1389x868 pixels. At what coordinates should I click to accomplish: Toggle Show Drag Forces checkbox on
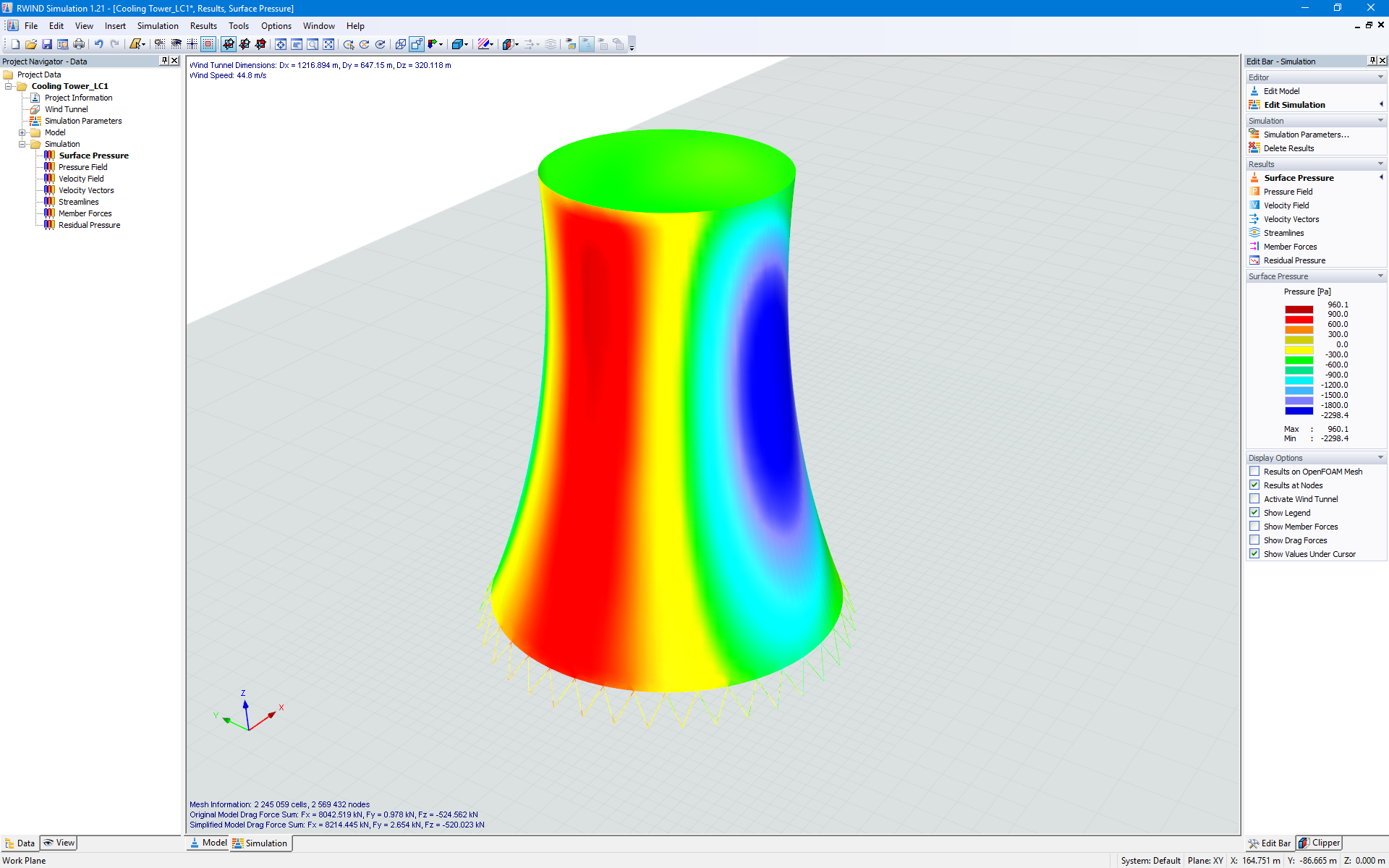1255,540
